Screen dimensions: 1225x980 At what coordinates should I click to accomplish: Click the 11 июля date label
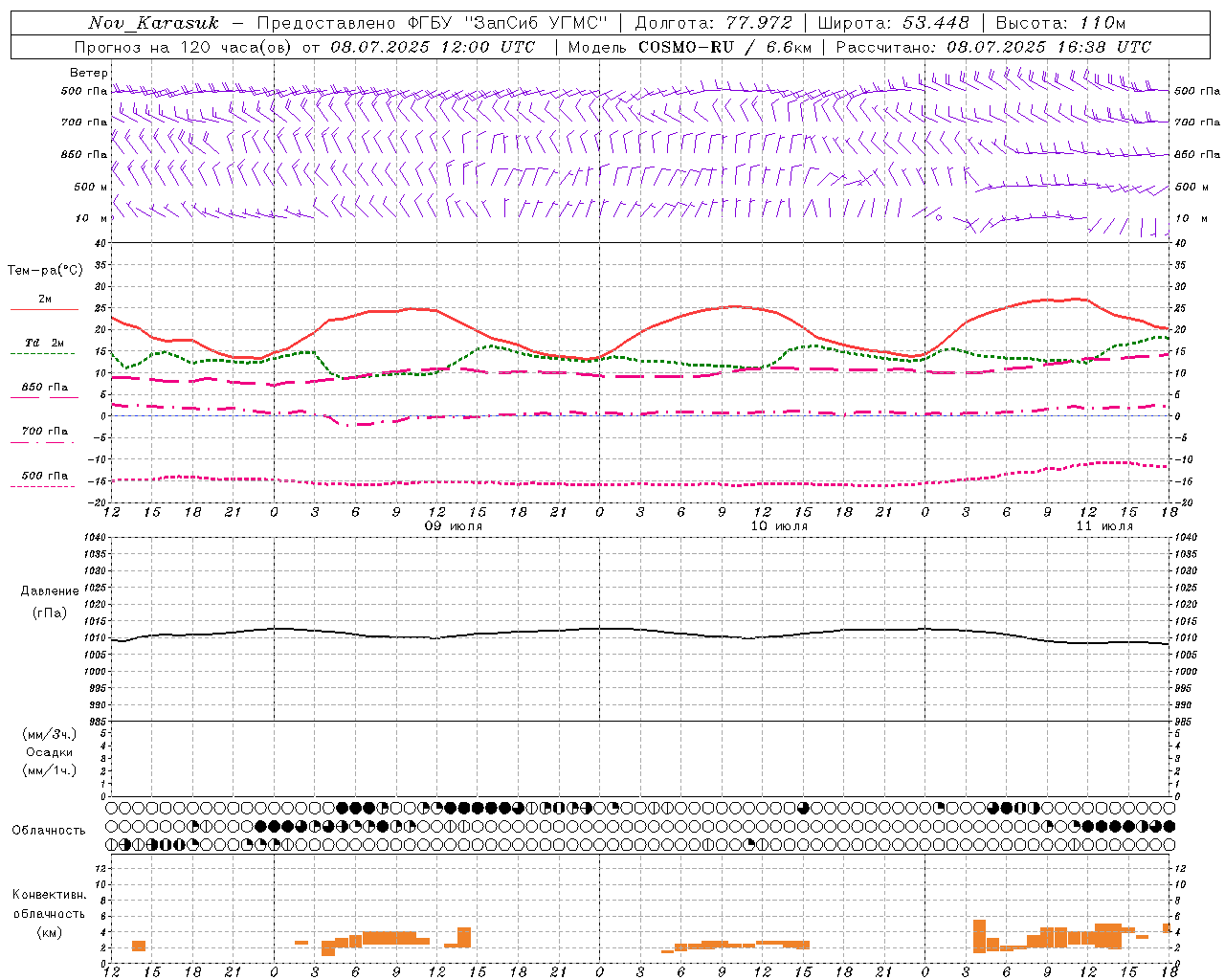click(x=1104, y=526)
